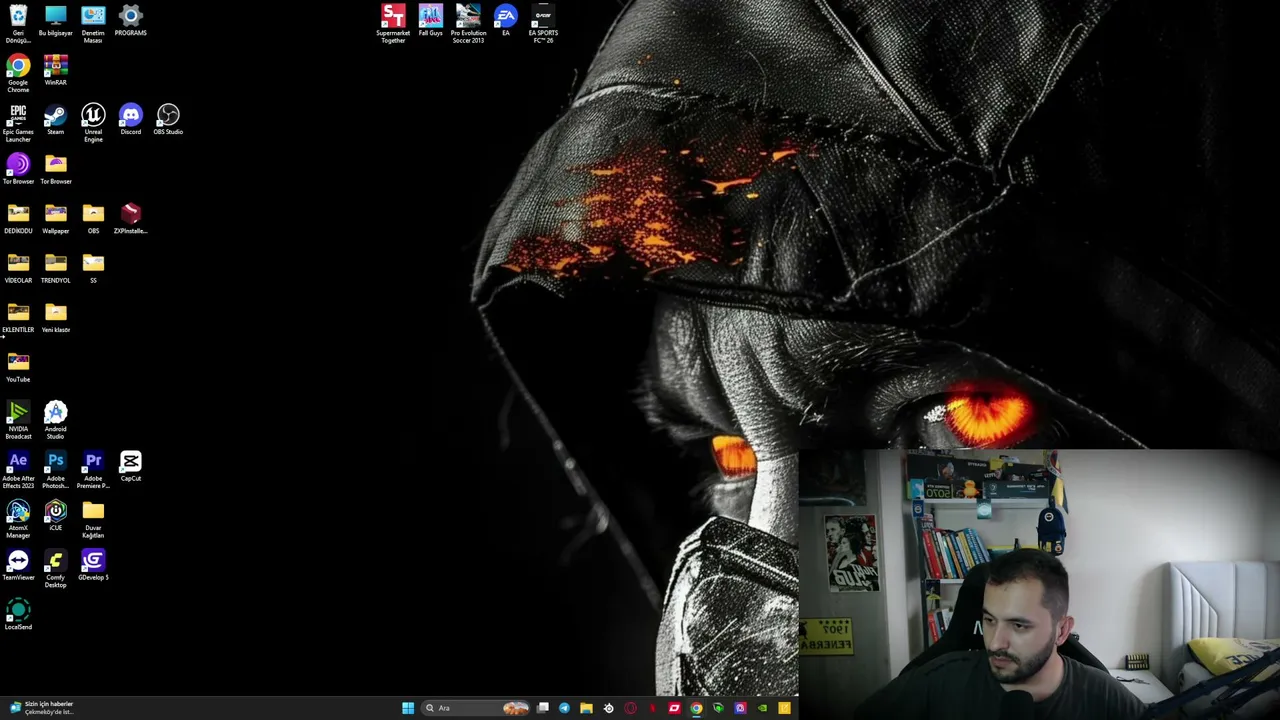Launch GDevelop 5 from the desktop
Screen dimensions: 1280x720
tap(93, 566)
